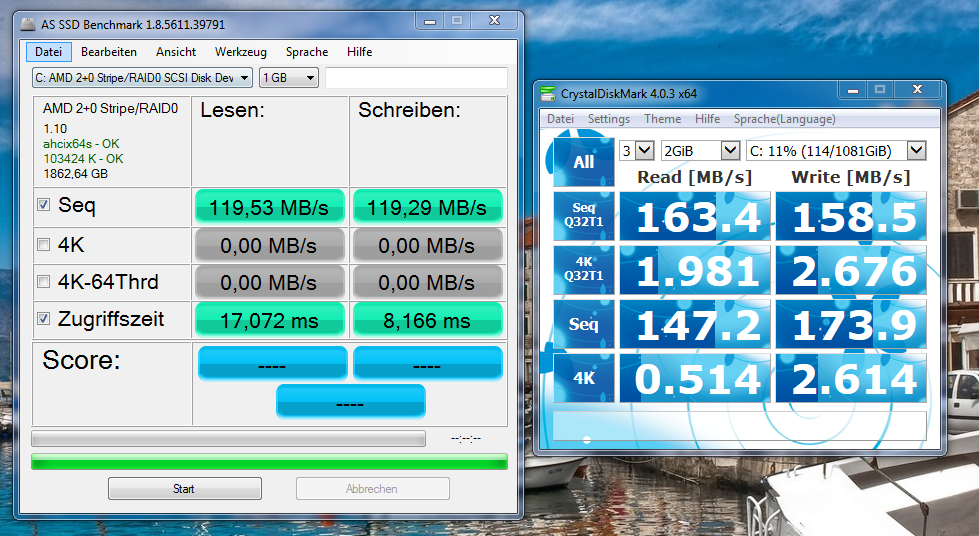Click the Schreiben score bar
This screenshot has width=979, height=536.
[x=428, y=363]
